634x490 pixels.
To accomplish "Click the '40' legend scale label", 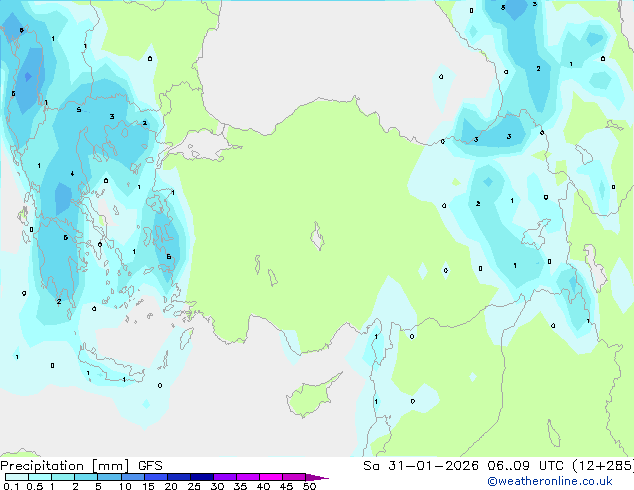I will pos(263,486).
